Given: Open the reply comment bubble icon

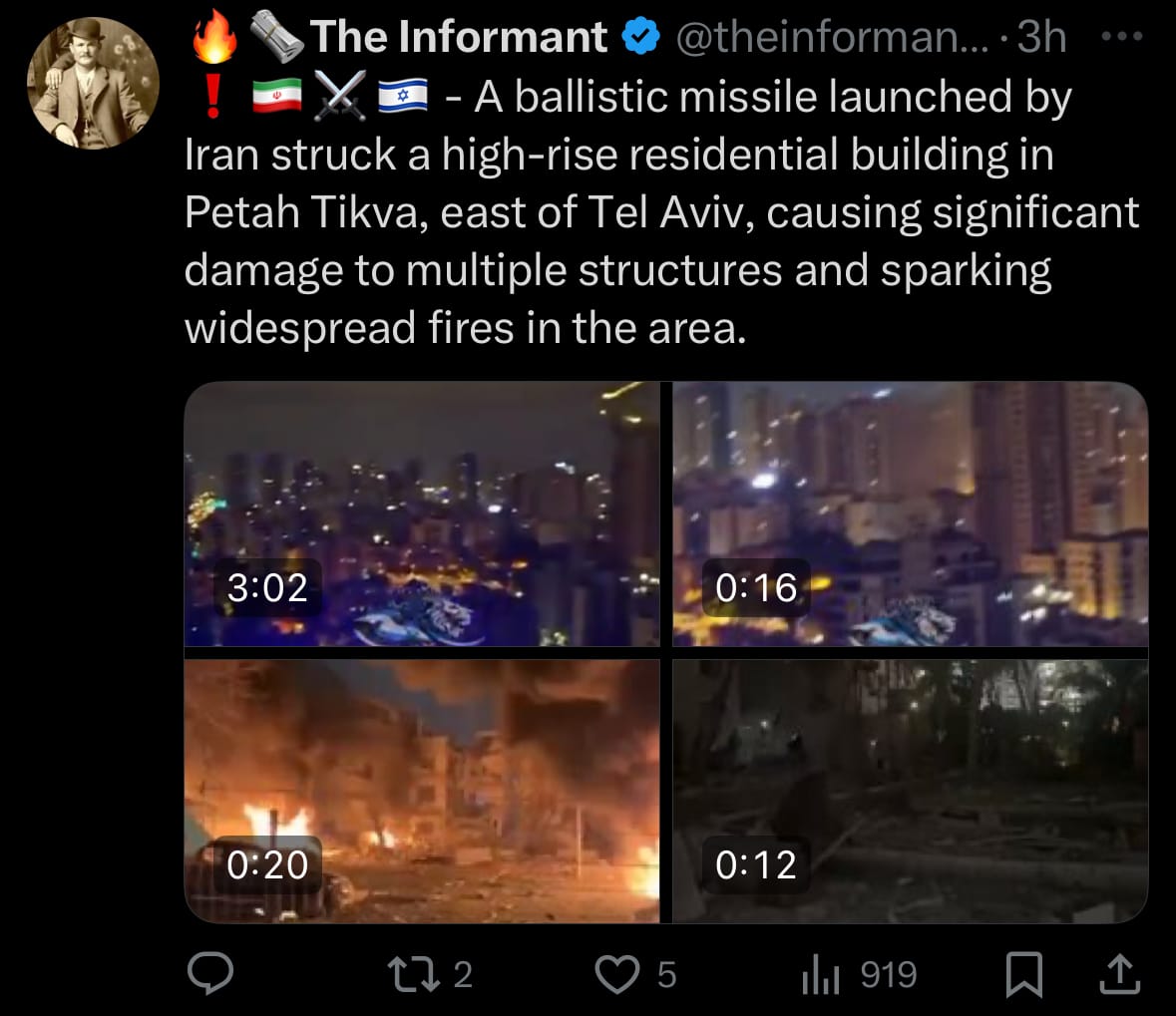Looking at the screenshot, I should click(x=210, y=973).
